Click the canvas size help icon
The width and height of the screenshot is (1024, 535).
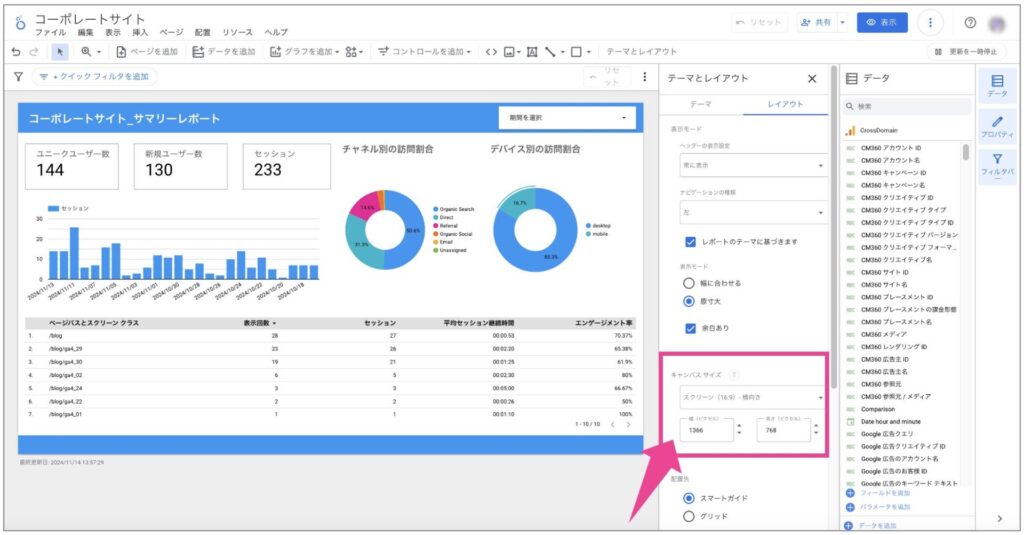734,375
